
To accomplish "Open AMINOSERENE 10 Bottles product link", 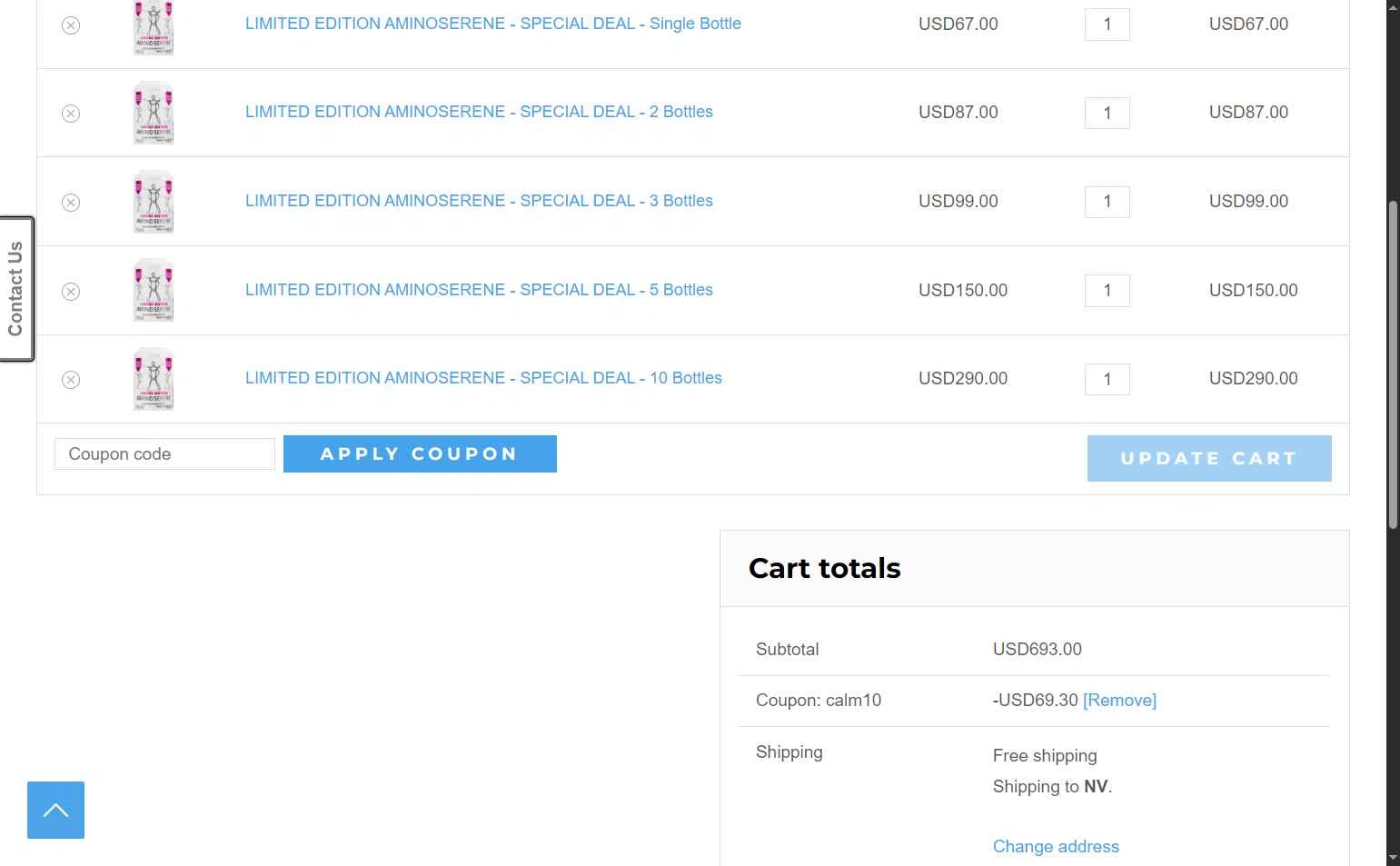I will [483, 378].
